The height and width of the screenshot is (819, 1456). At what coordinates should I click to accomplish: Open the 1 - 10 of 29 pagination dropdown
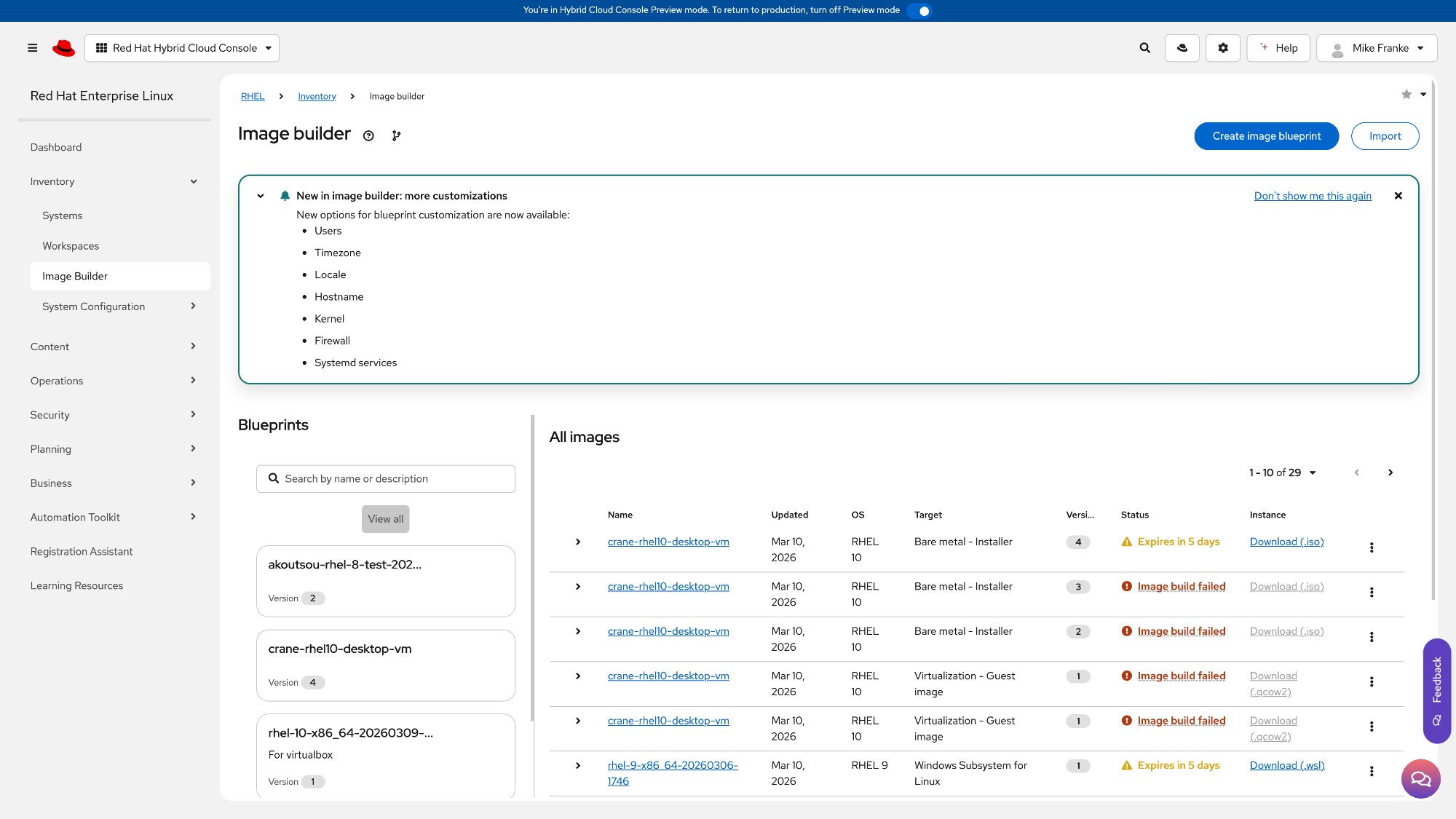(1282, 472)
